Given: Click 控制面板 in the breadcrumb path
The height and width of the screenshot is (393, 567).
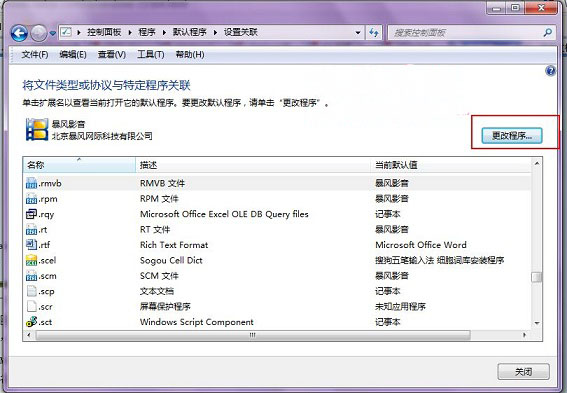Looking at the screenshot, I should 104,33.
